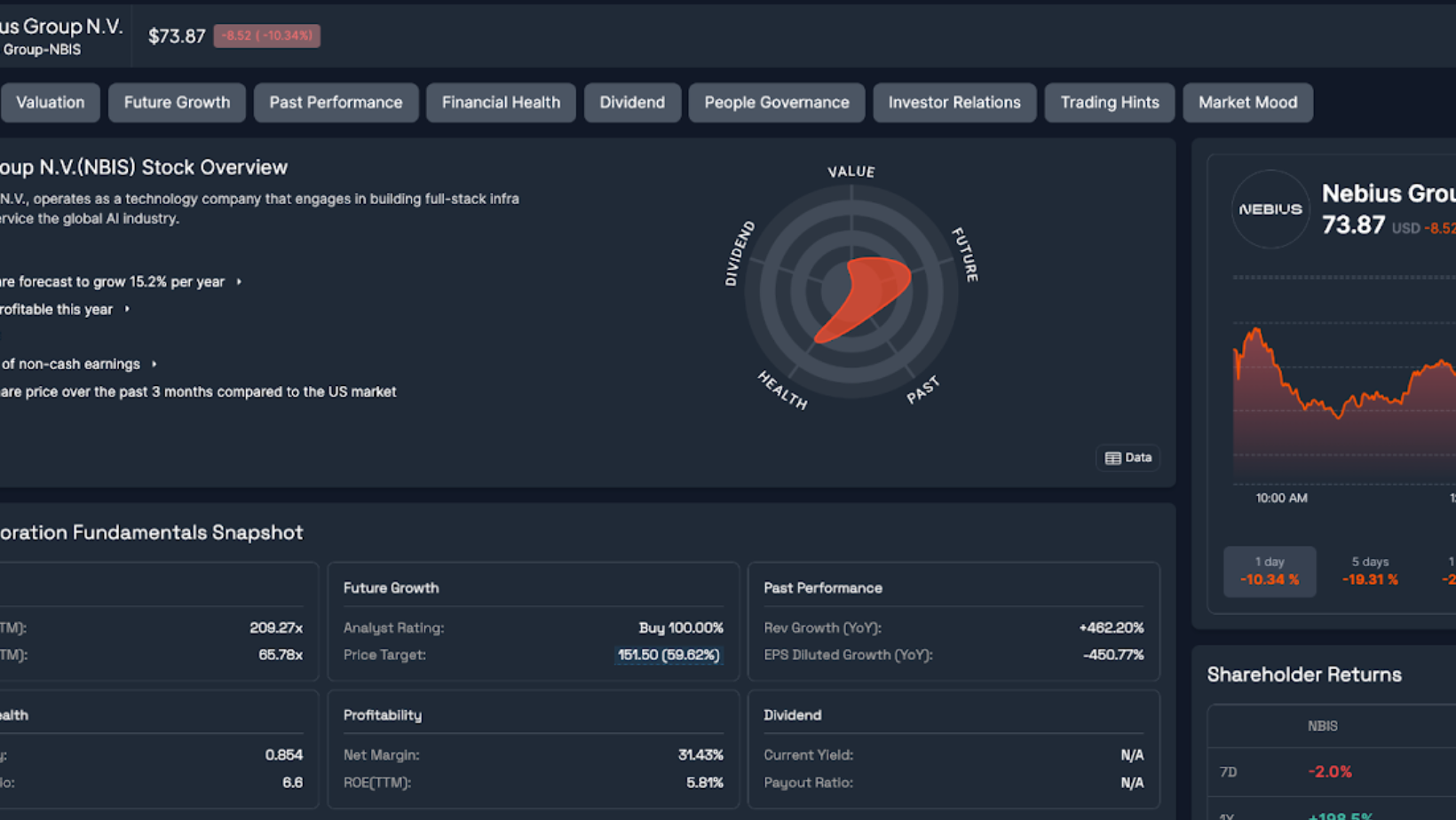Viewport: 1456px width, 820px height.
Task: Switch chart to 5 days range
Action: point(1369,572)
